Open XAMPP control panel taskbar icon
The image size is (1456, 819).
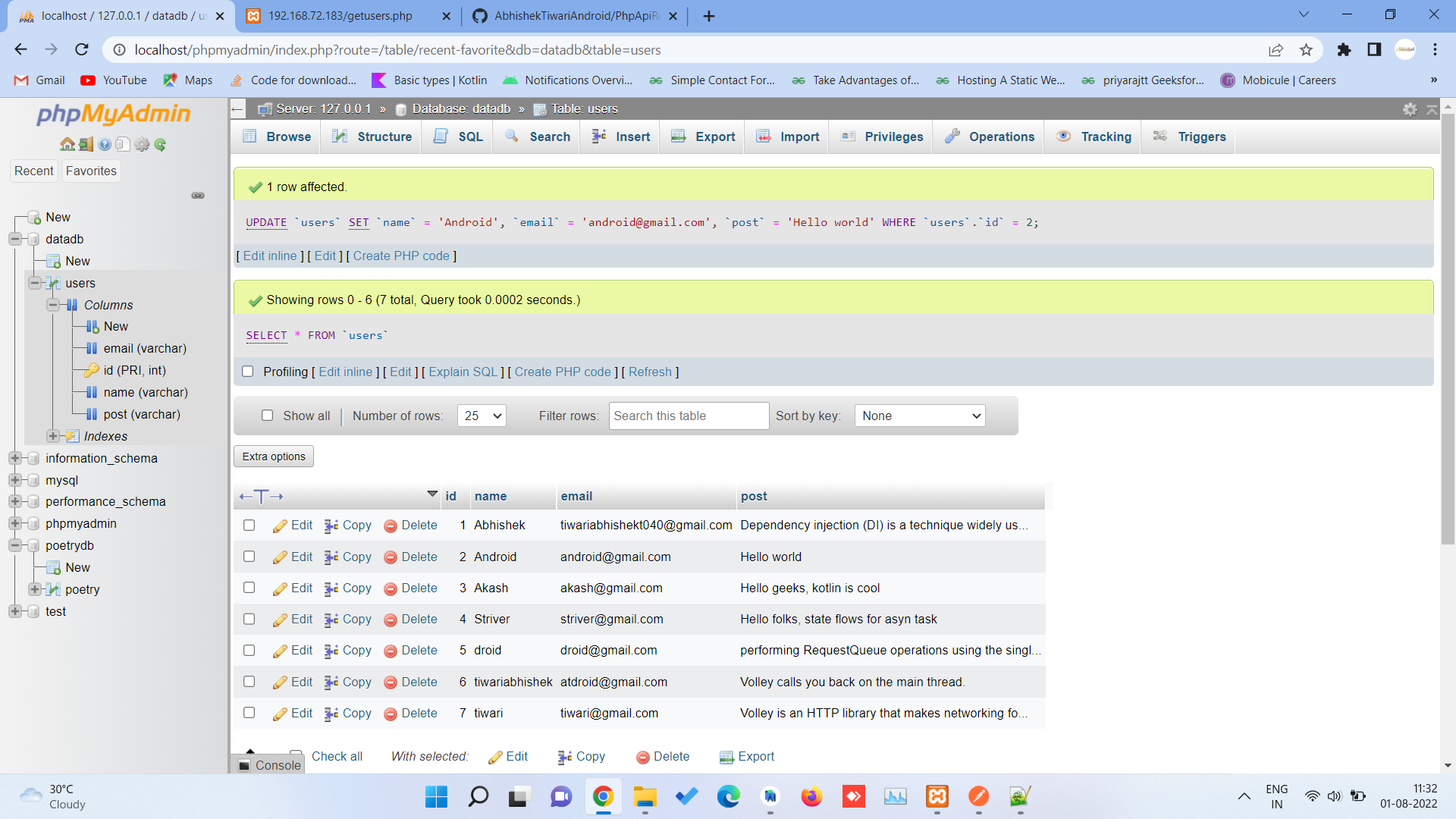click(x=937, y=796)
